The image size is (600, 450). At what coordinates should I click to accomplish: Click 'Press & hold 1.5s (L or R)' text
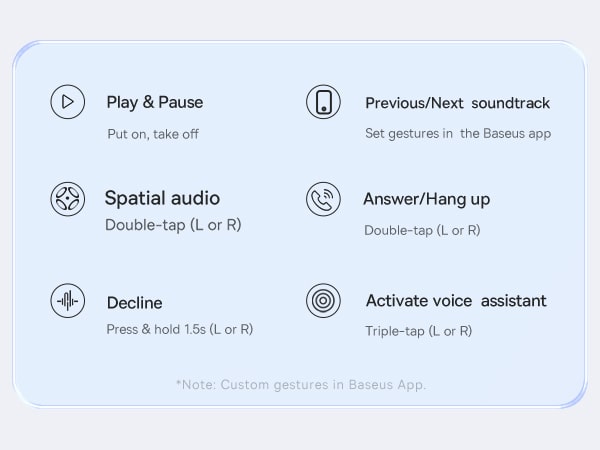pyautogui.click(x=180, y=329)
